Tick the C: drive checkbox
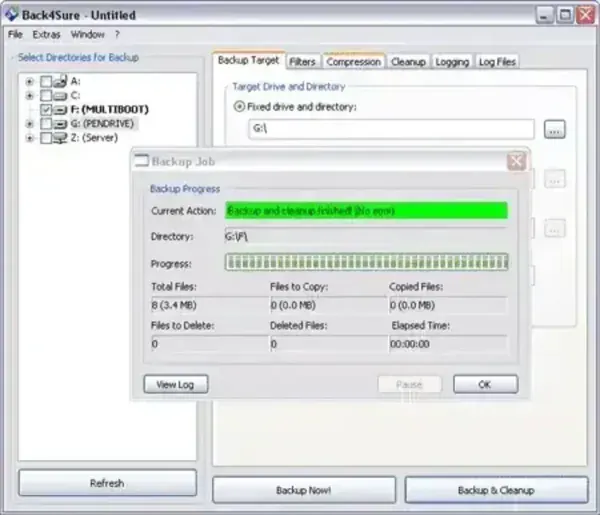 coord(46,95)
